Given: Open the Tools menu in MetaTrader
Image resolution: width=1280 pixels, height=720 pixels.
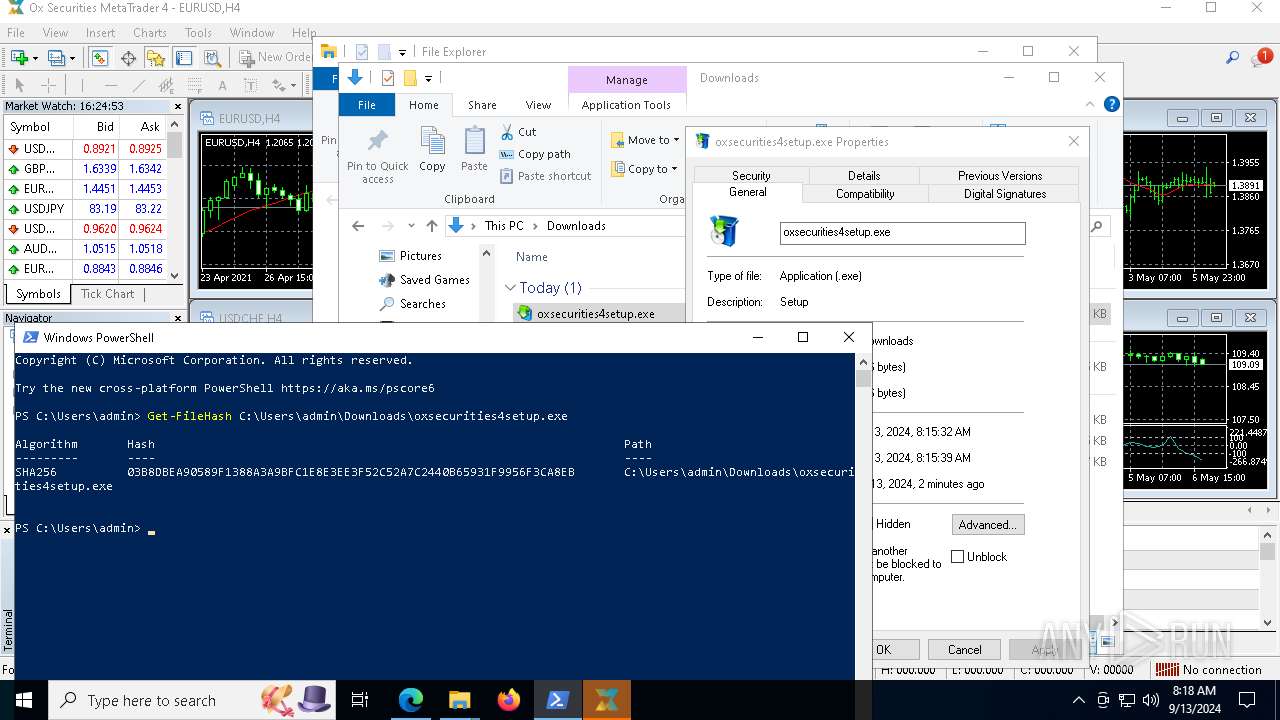Looking at the screenshot, I should click(198, 33).
